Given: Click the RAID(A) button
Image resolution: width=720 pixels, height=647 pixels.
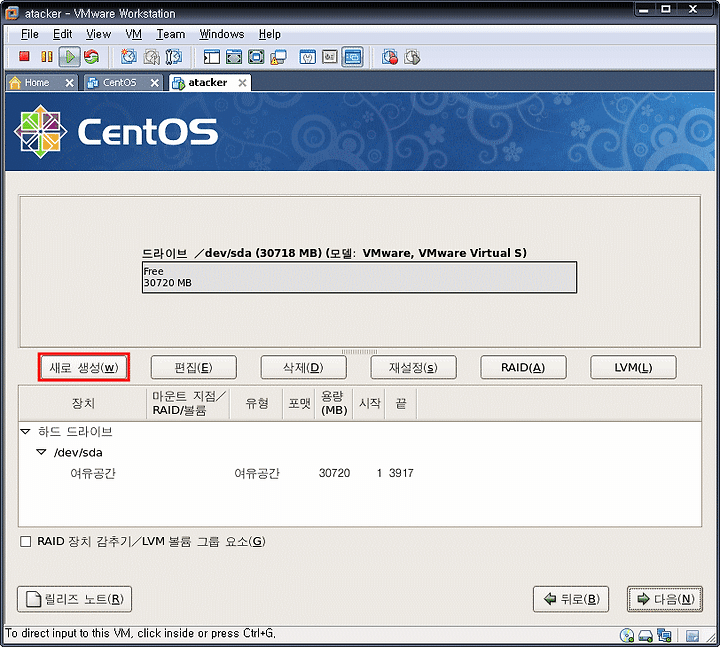Looking at the screenshot, I should pyautogui.click(x=523, y=367).
